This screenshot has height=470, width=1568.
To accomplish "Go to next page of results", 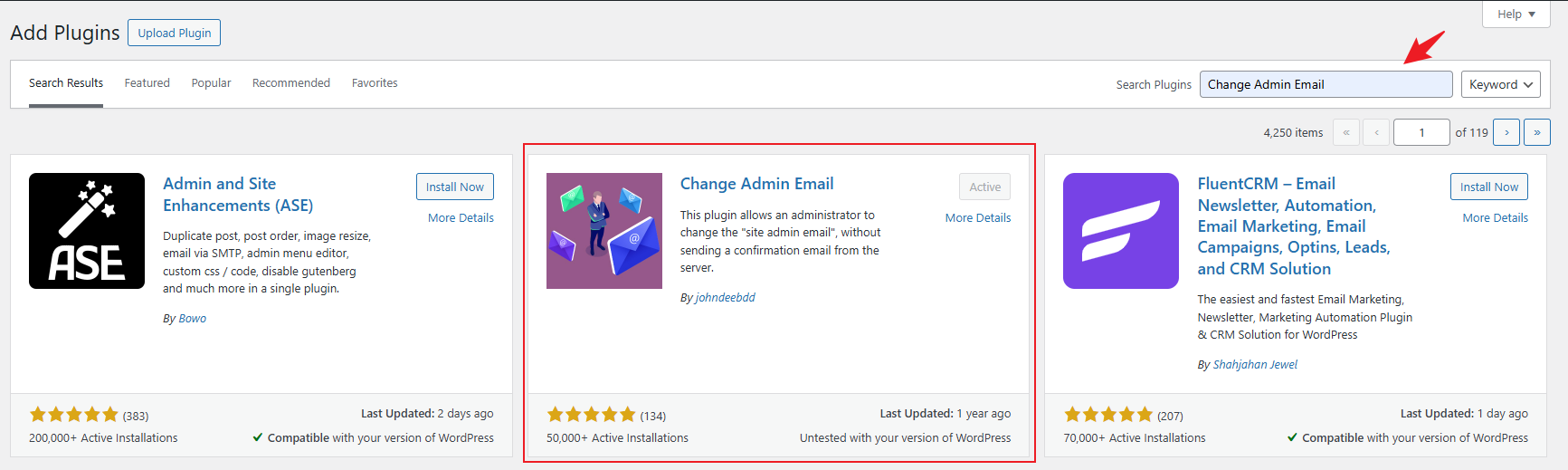I will (1506, 132).
